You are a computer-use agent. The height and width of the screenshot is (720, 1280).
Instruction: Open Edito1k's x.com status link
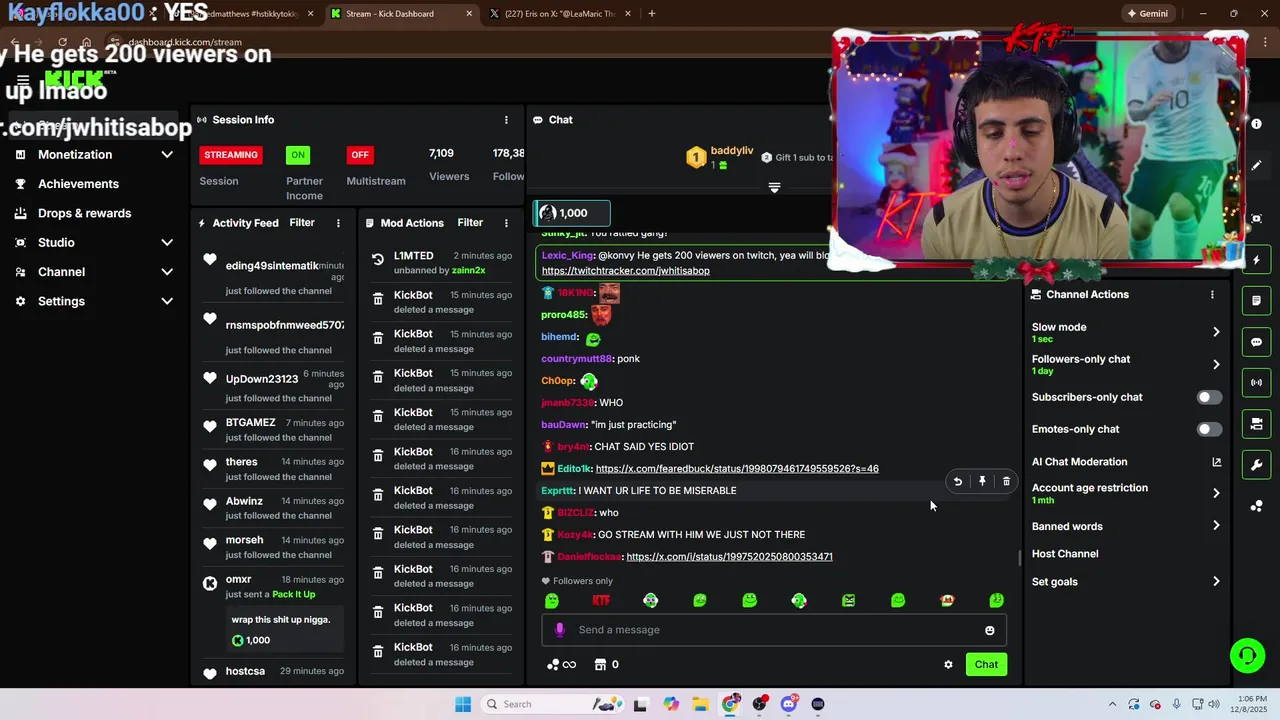(x=737, y=469)
